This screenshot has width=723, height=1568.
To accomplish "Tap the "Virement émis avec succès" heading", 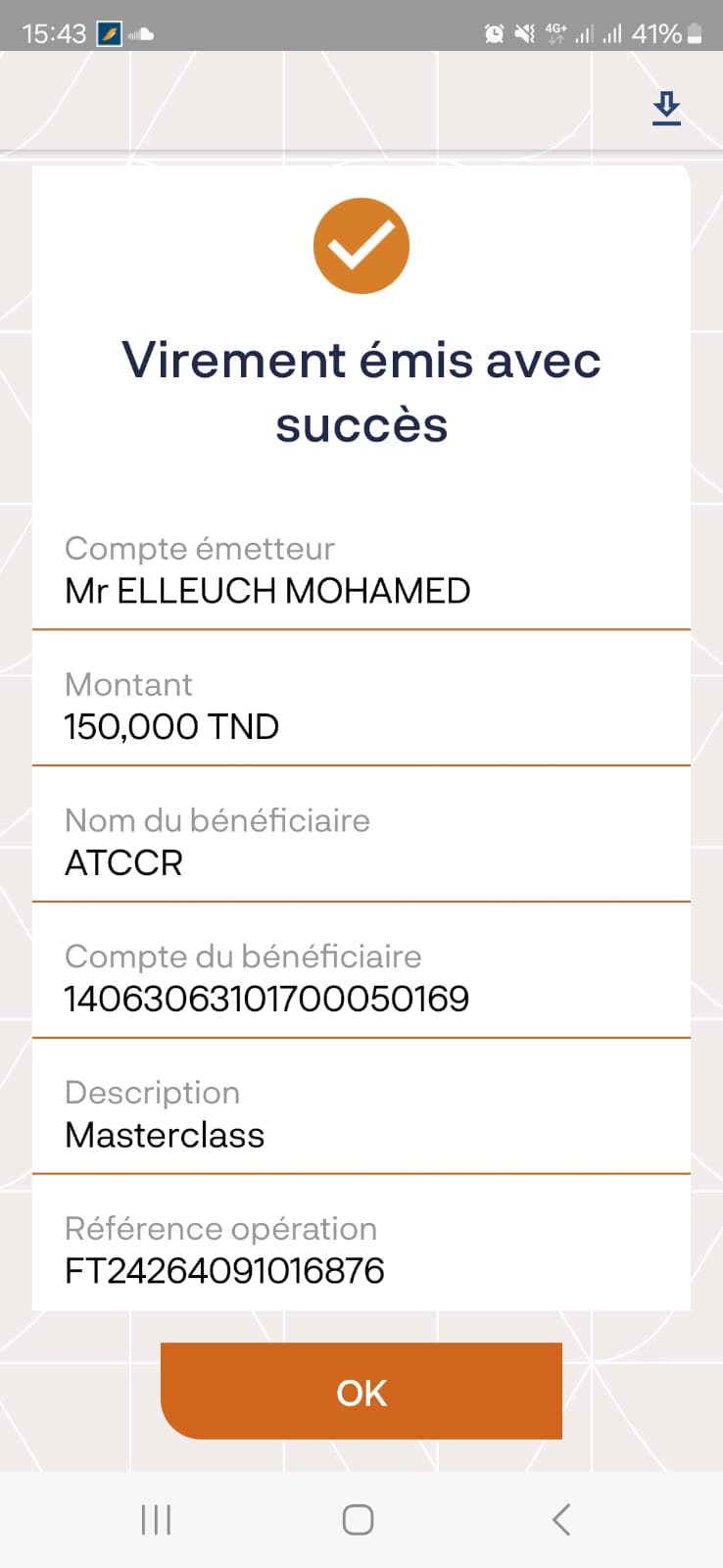I will (361, 392).
